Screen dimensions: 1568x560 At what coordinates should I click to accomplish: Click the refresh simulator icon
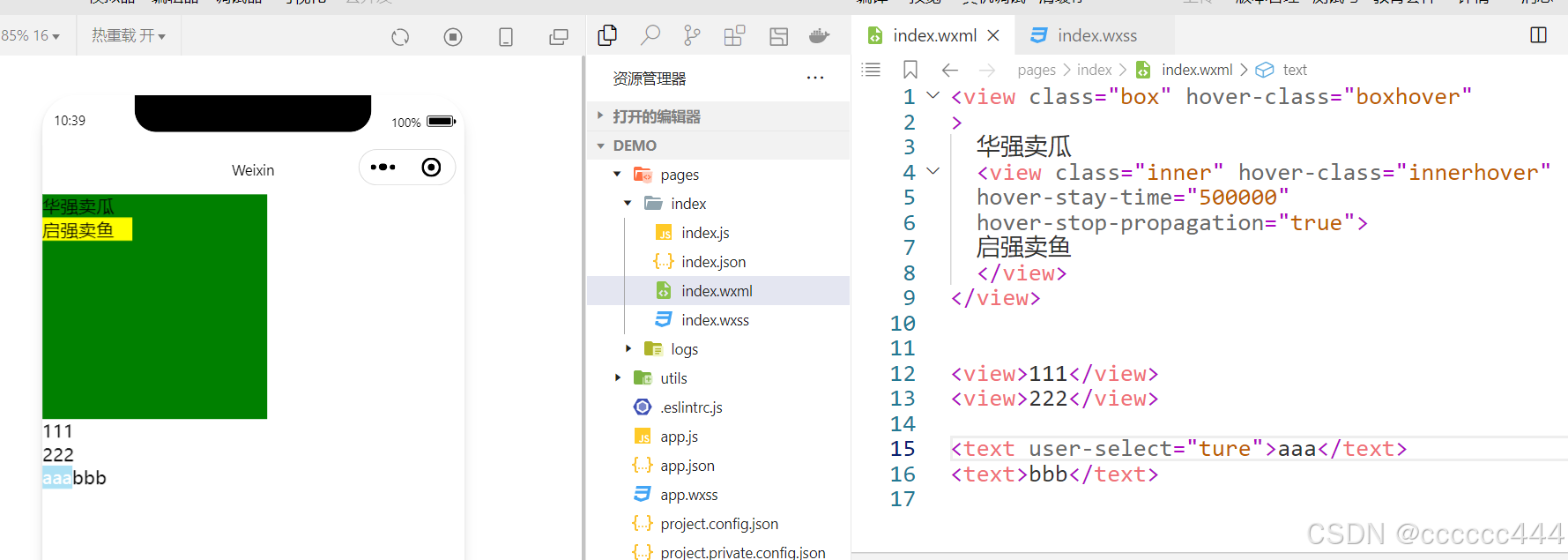click(400, 37)
